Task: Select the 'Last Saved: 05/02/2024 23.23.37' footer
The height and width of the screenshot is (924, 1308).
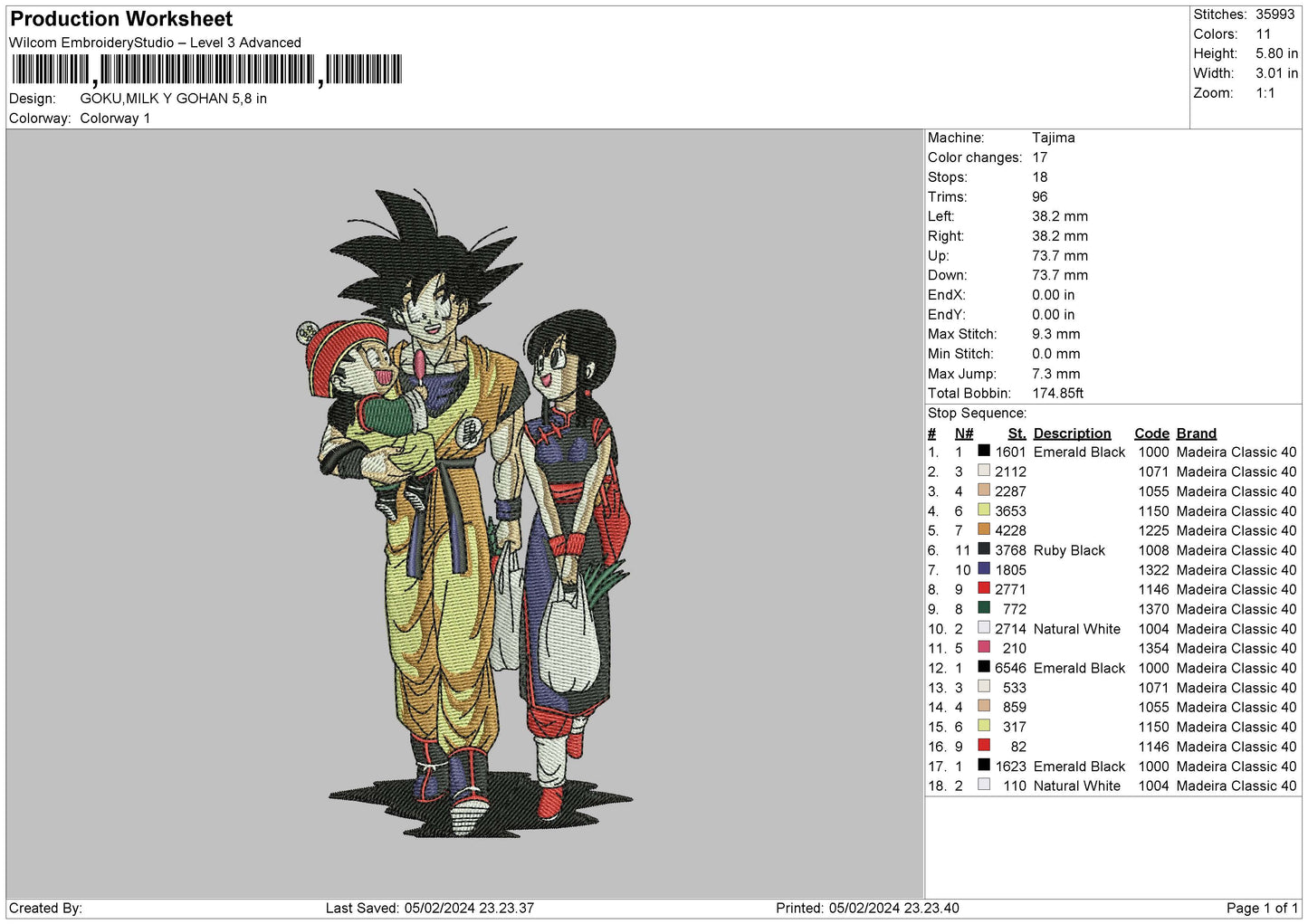Action: pos(430,909)
